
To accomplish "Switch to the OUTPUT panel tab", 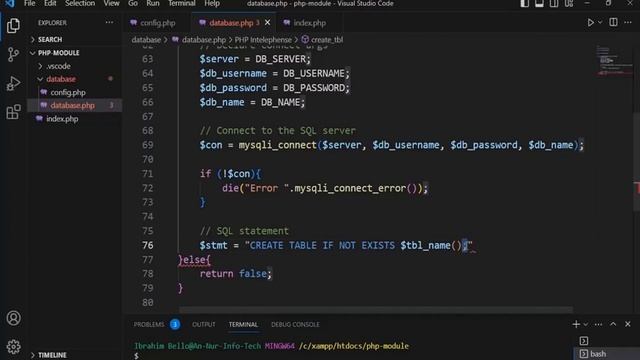I will (x=204, y=324).
